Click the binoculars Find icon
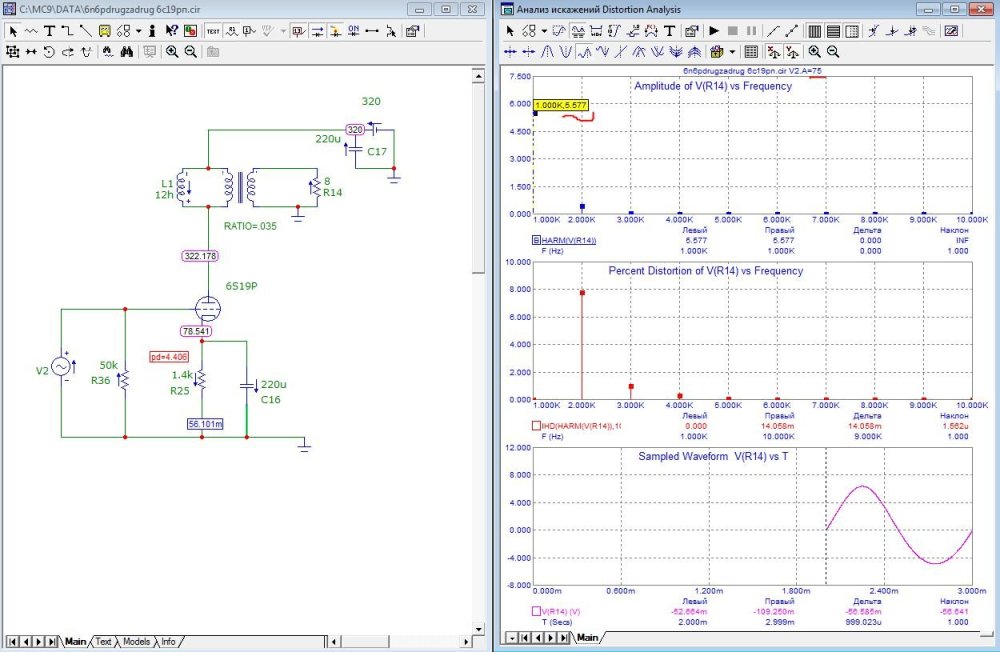The image size is (1000, 652). tap(128, 51)
